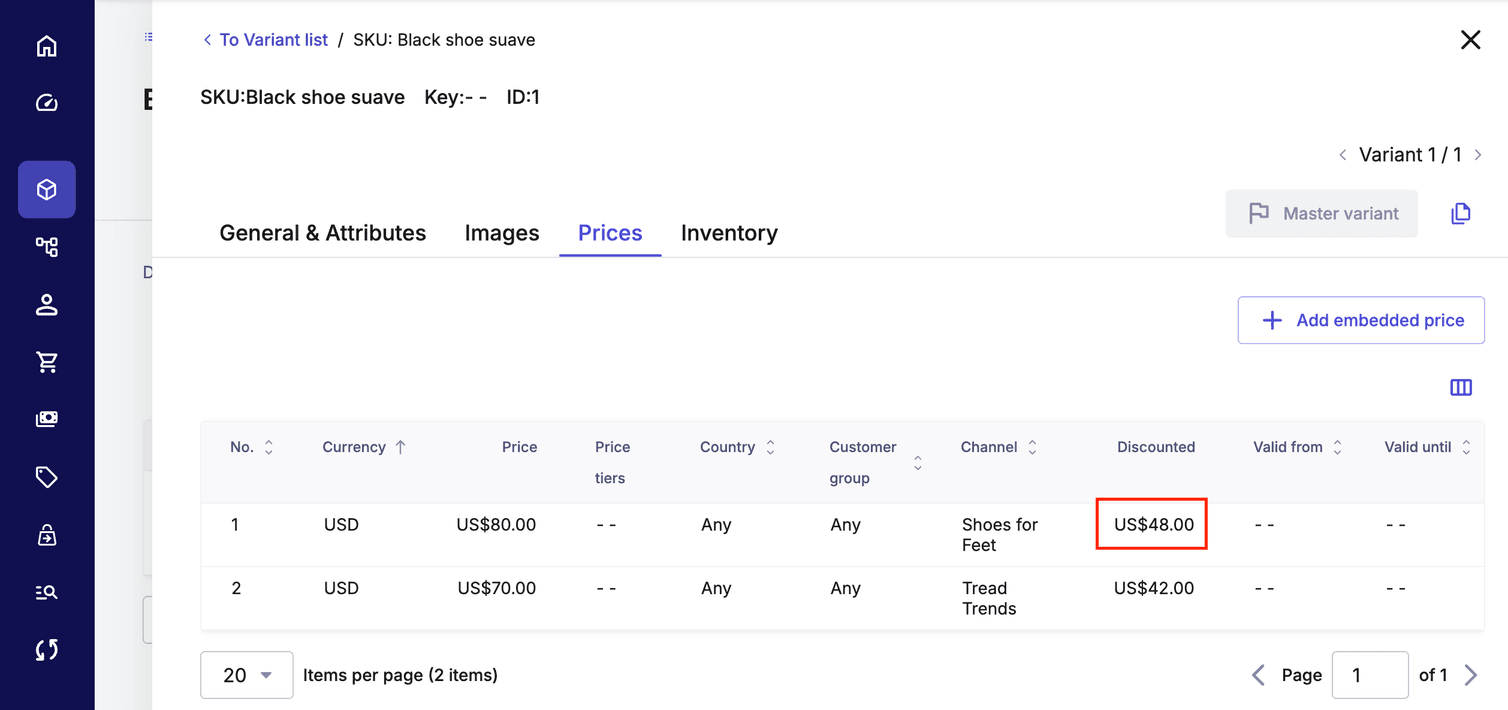This screenshot has width=1508, height=710.
Task: Open the Categories hierarchy icon
Action: pyautogui.click(x=47, y=246)
